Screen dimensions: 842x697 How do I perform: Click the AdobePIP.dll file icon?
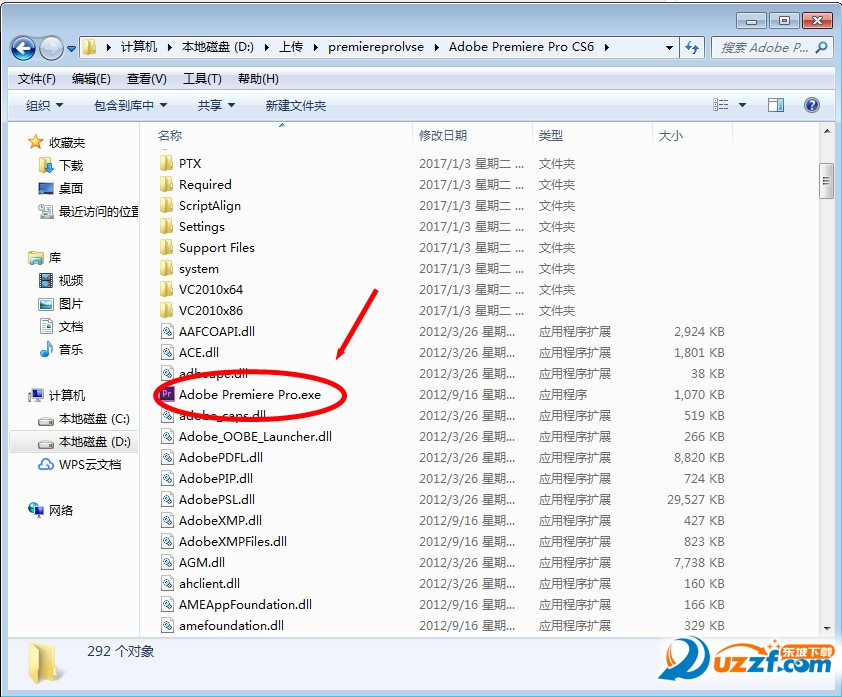pyautogui.click(x=168, y=478)
